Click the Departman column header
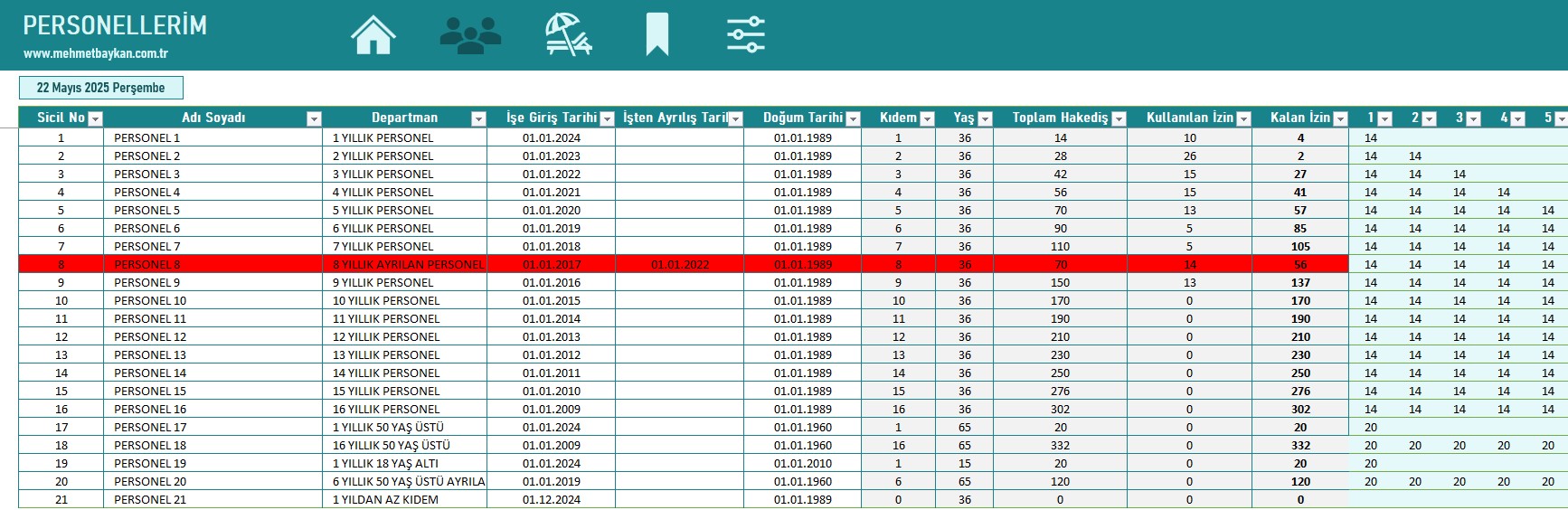Screen dimensions: 1568x510 coord(404,118)
